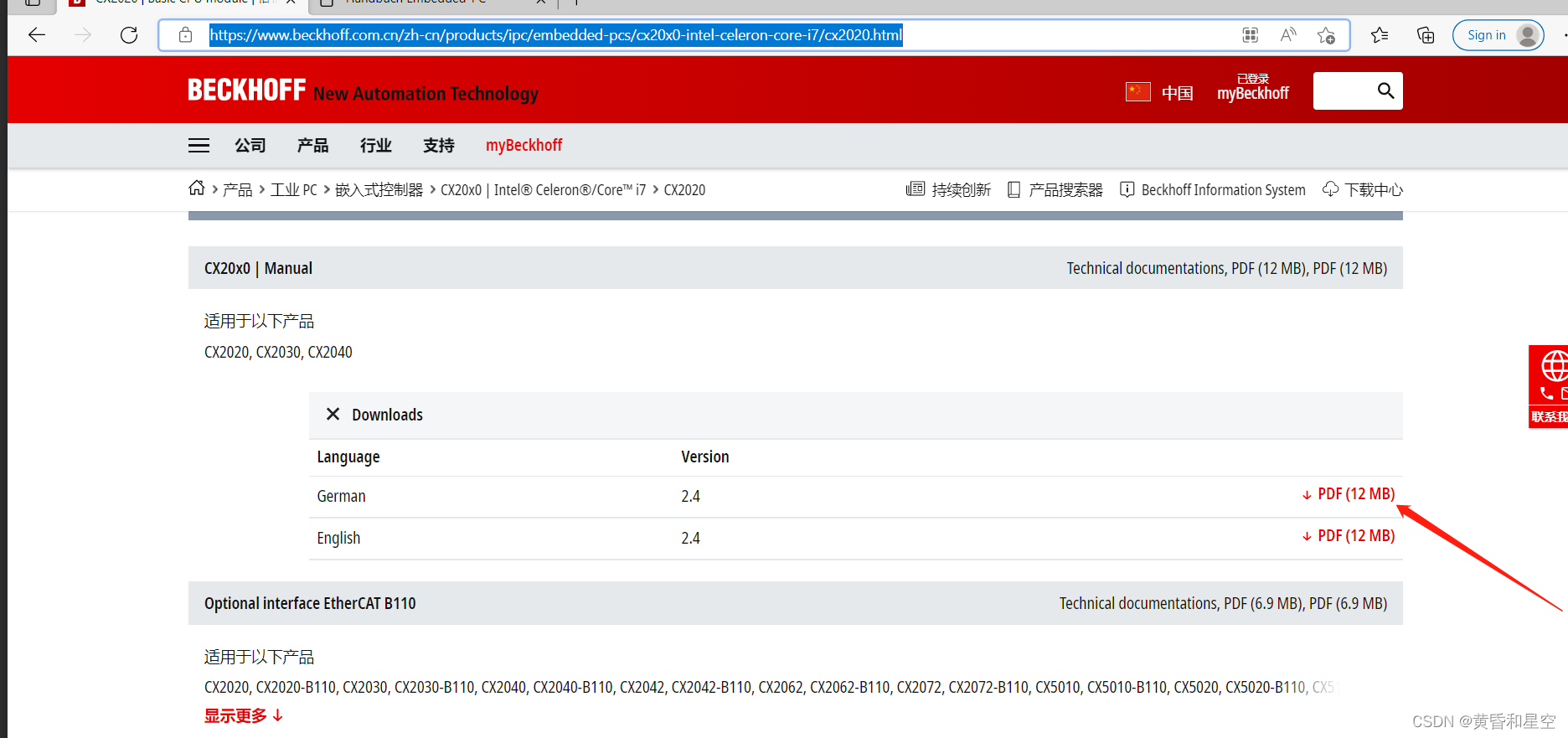This screenshot has height=738, width=1568.
Task: Close the Downloads panel with X
Action: pyautogui.click(x=333, y=414)
